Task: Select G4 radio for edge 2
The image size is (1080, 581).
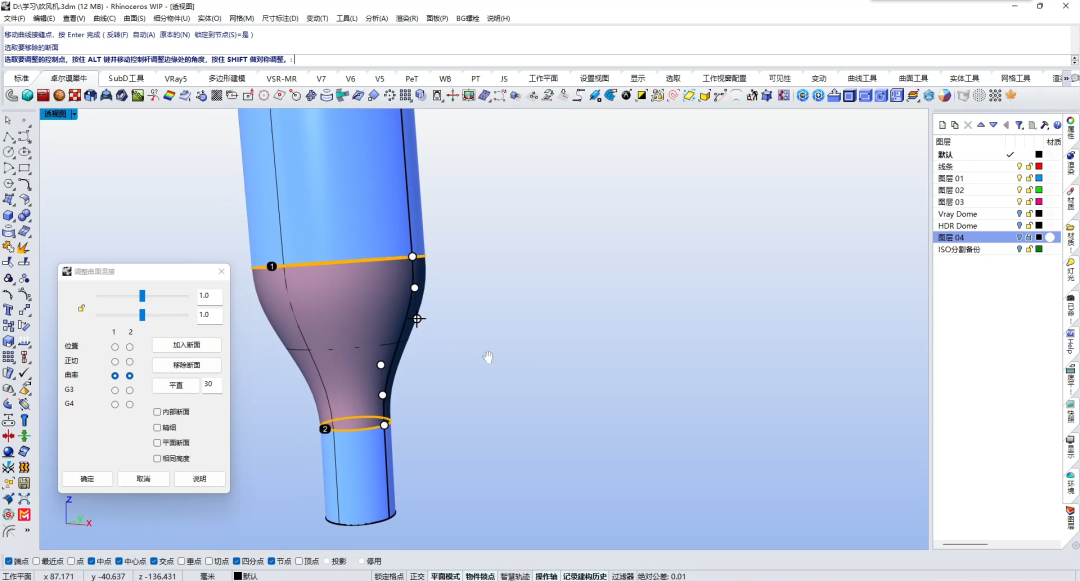Action: pos(129,405)
